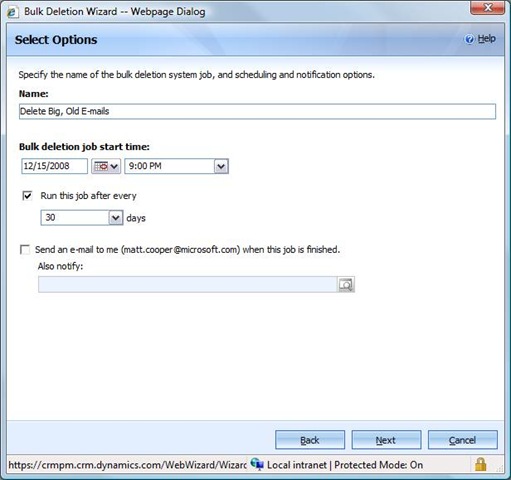Image resolution: width=511 pixels, height=480 pixels.
Task: Click the Help question mark icon
Action: 469,39
